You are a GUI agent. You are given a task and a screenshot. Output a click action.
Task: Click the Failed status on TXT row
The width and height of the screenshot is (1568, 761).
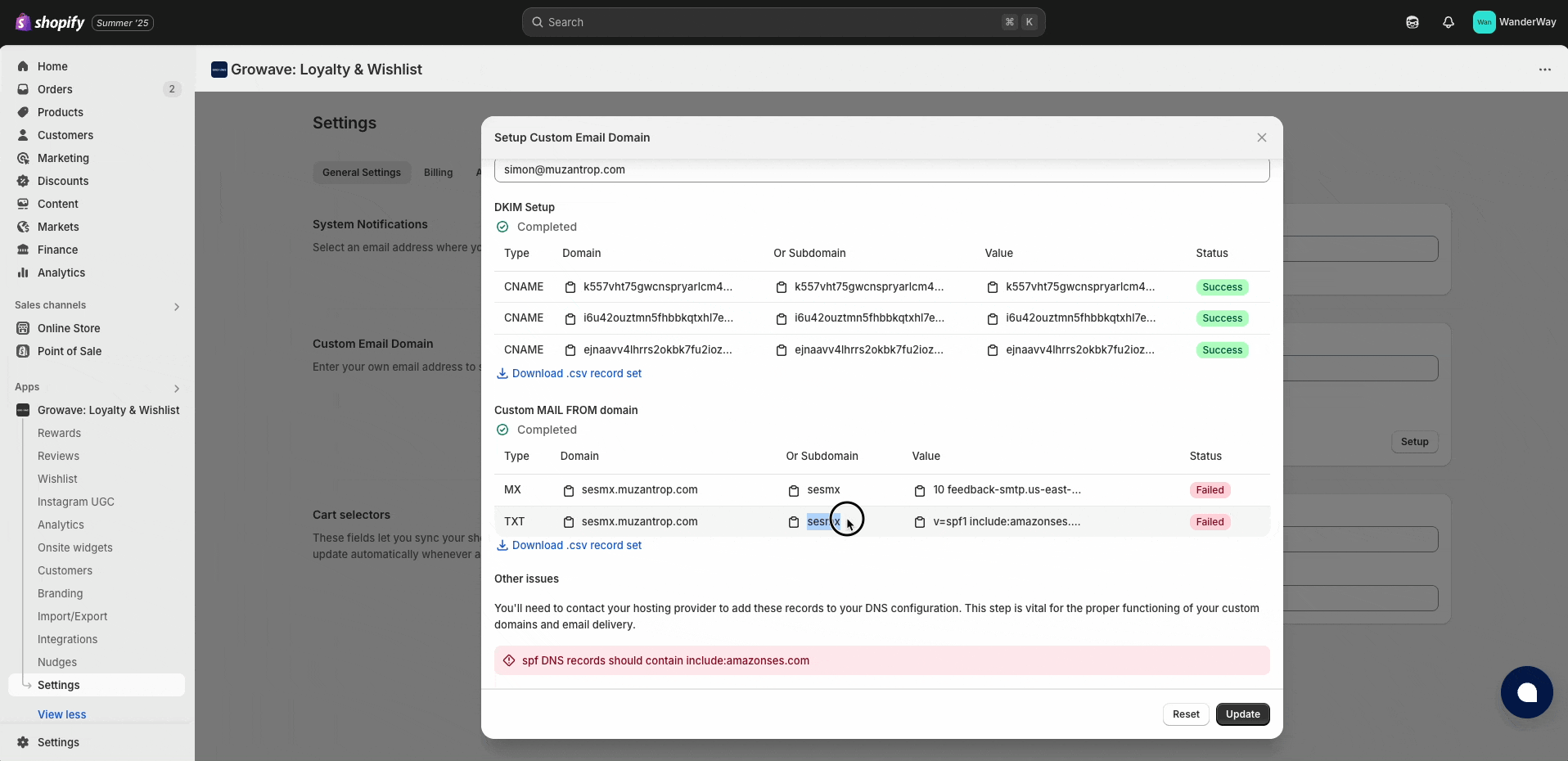(x=1210, y=522)
